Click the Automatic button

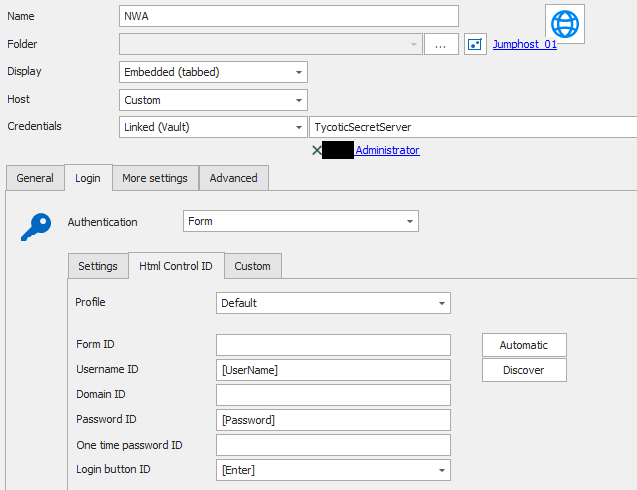(x=524, y=345)
